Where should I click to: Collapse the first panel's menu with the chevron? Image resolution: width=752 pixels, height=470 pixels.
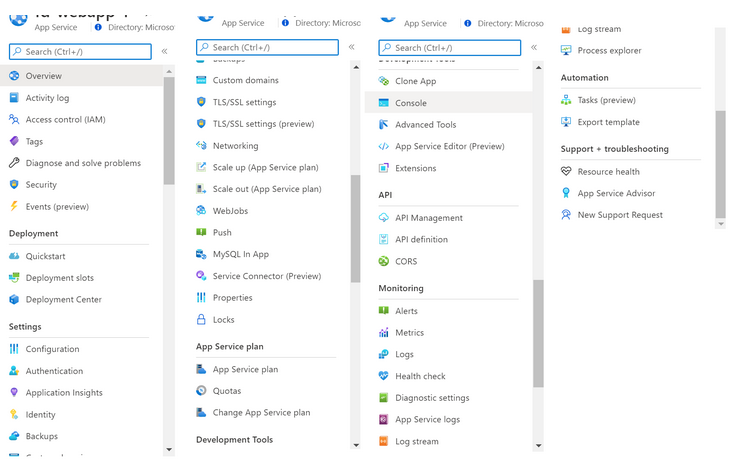click(x=164, y=51)
